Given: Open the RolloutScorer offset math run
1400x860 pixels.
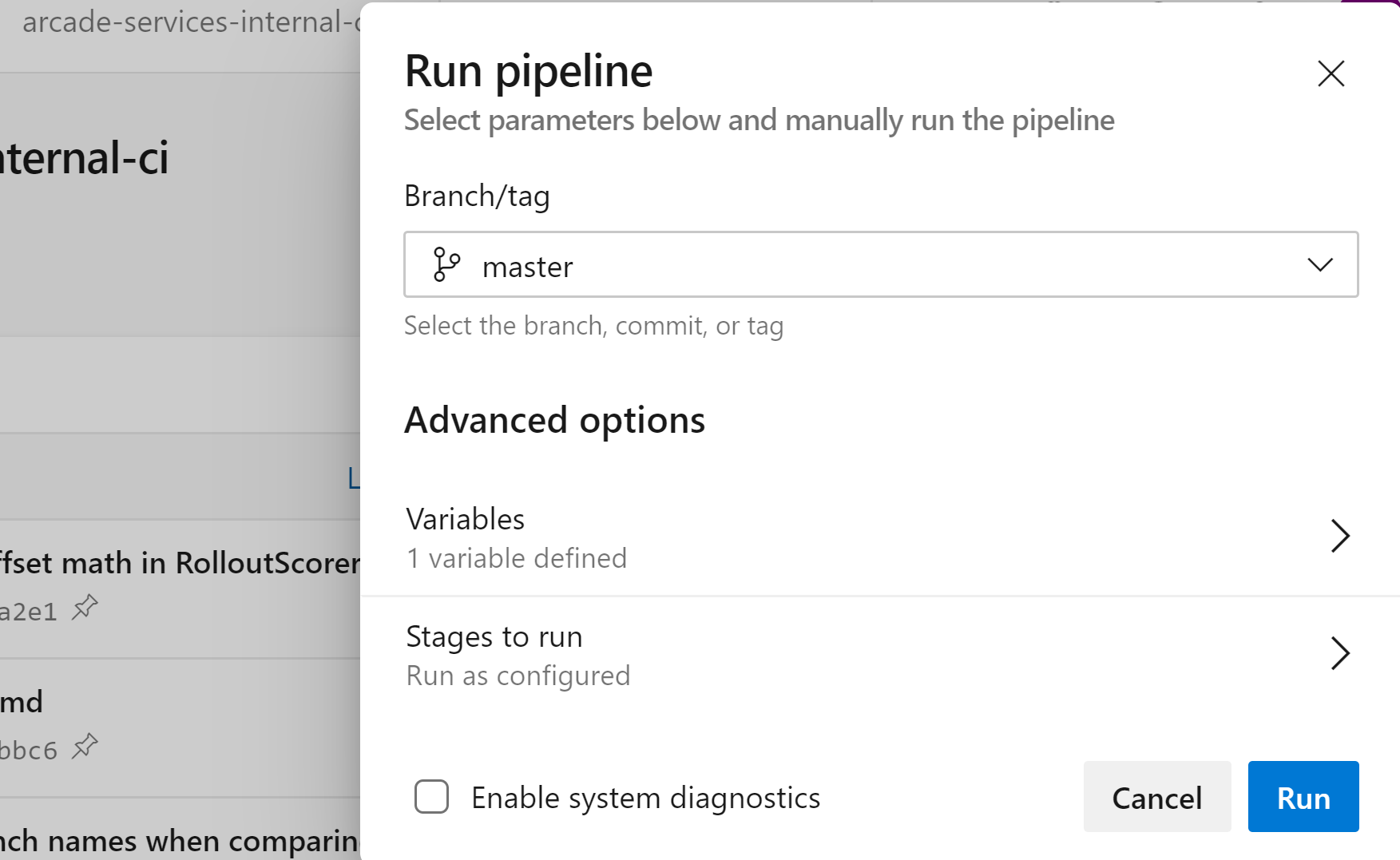Looking at the screenshot, I should tap(180, 563).
